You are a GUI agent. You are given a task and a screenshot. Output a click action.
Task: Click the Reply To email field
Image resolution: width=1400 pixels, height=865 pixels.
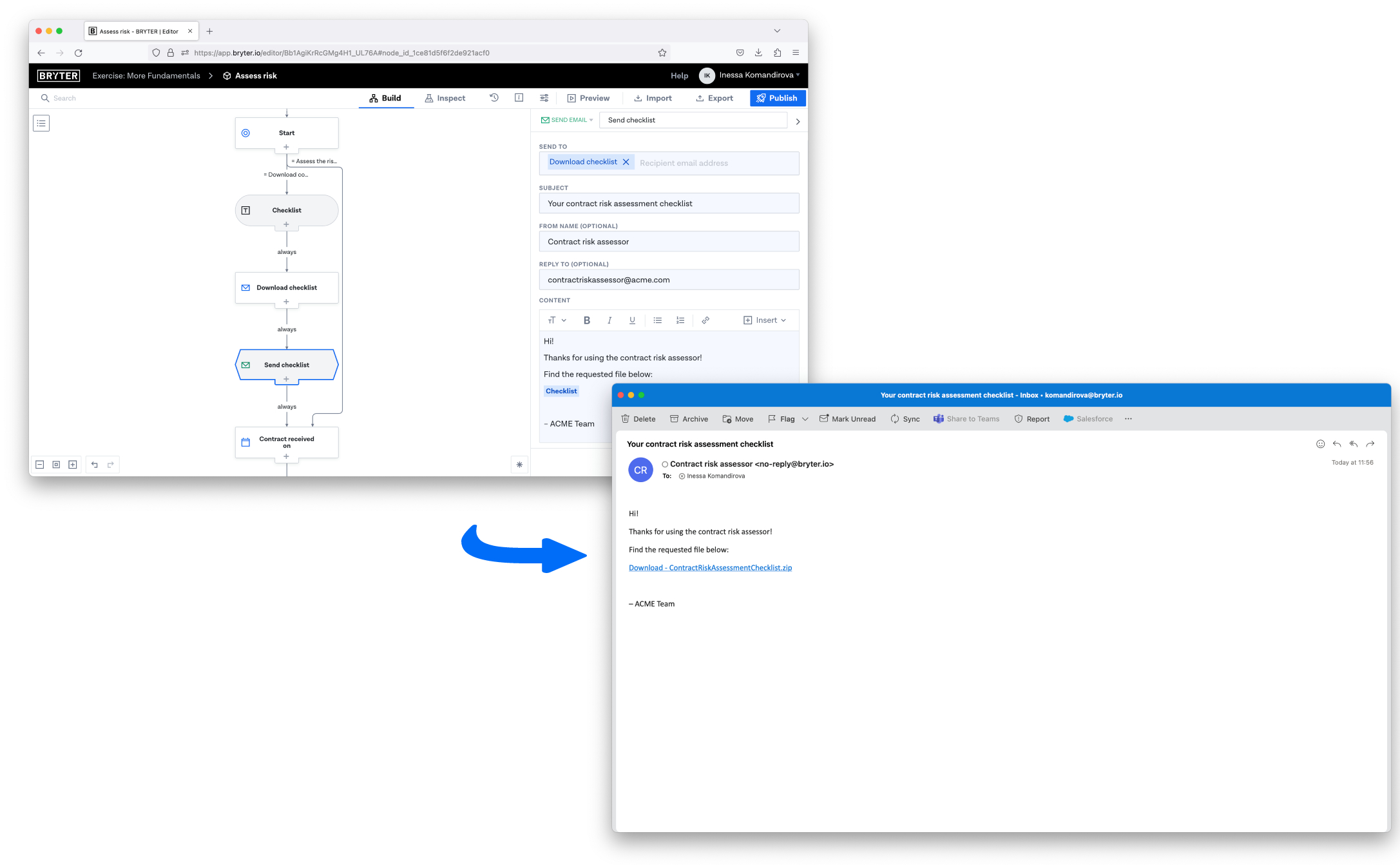(669, 280)
